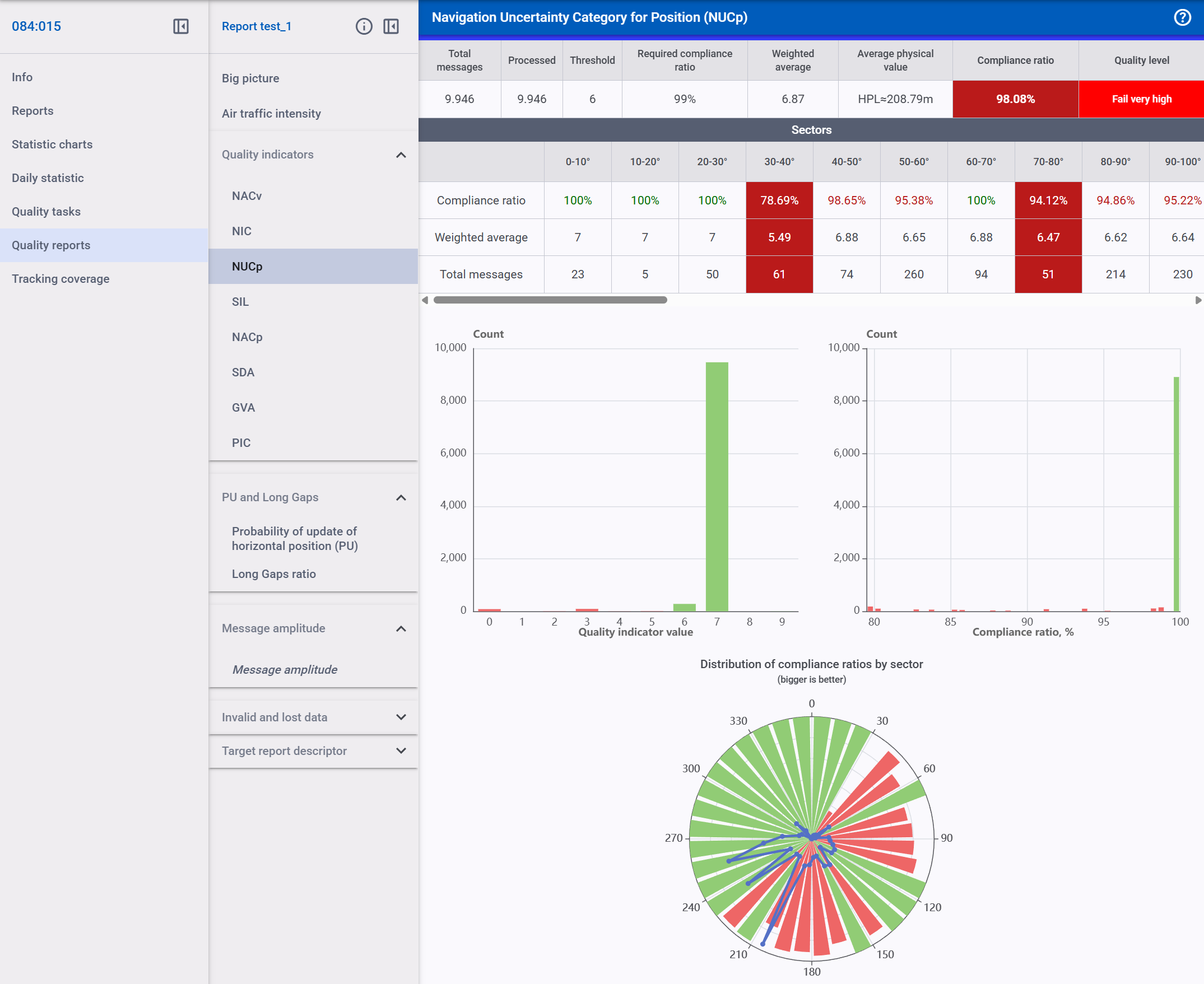This screenshot has height=984, width=1204.
Task: Select NACv quality indicator
Action: (247, 195)
